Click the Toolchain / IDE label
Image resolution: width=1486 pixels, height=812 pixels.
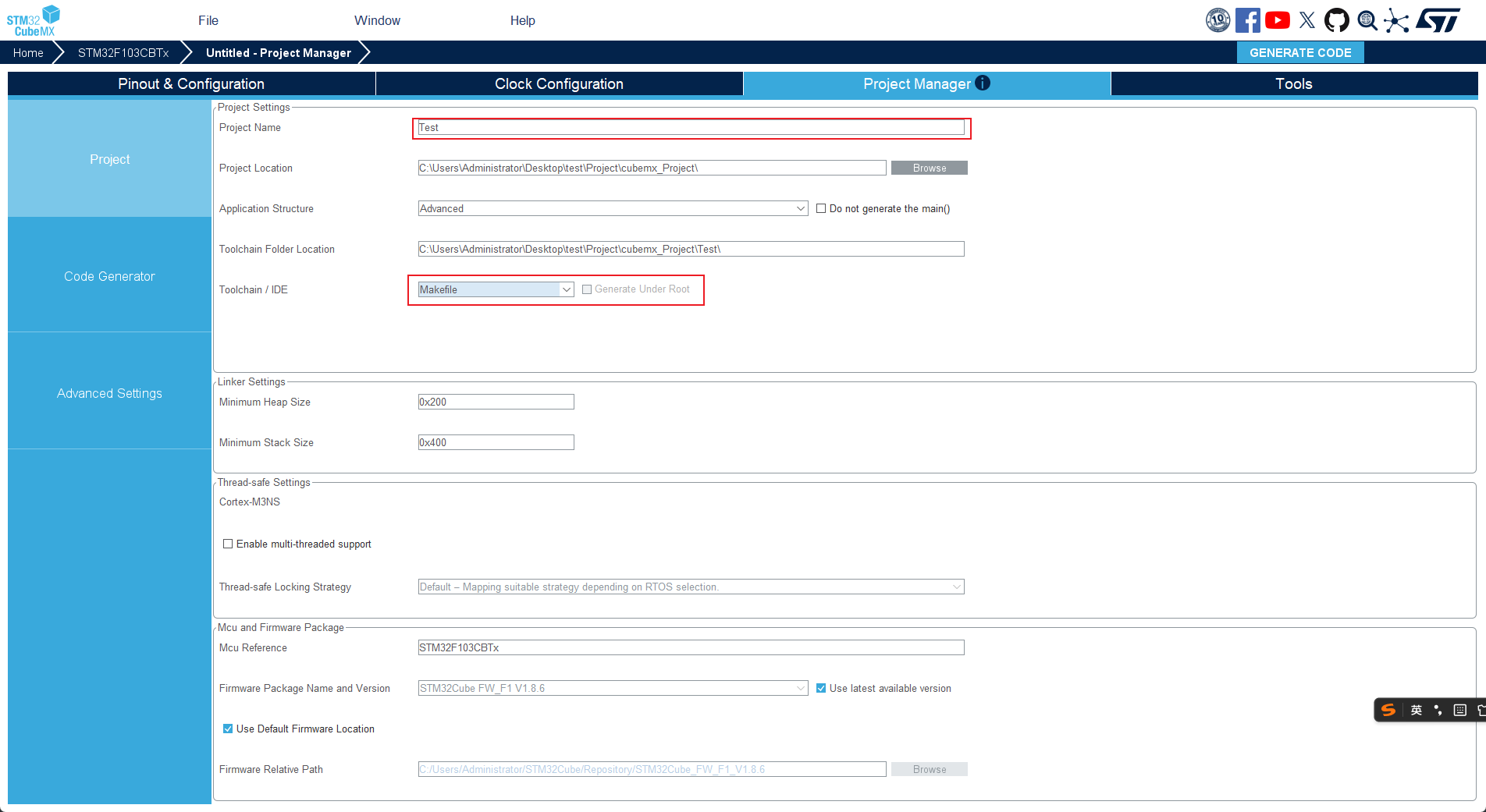coord(254,289)
